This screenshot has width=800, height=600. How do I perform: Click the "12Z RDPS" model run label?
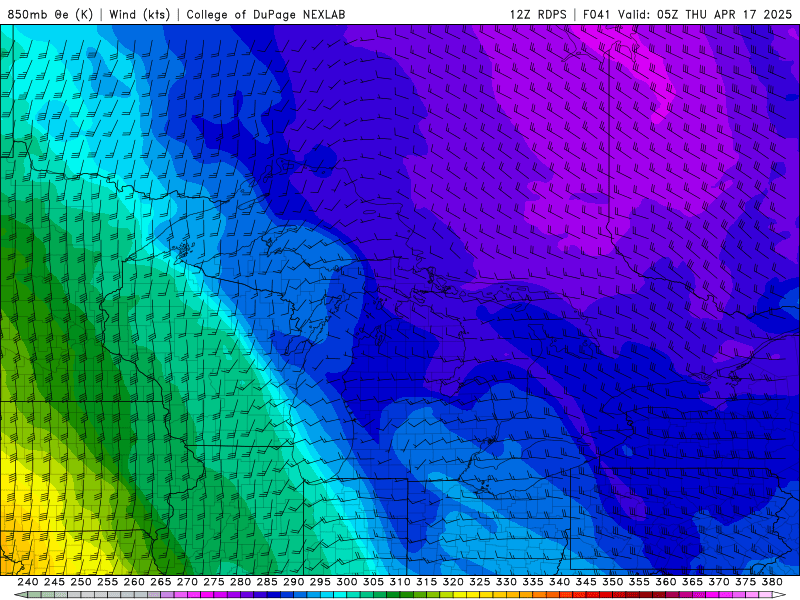[x=538, y=14]
